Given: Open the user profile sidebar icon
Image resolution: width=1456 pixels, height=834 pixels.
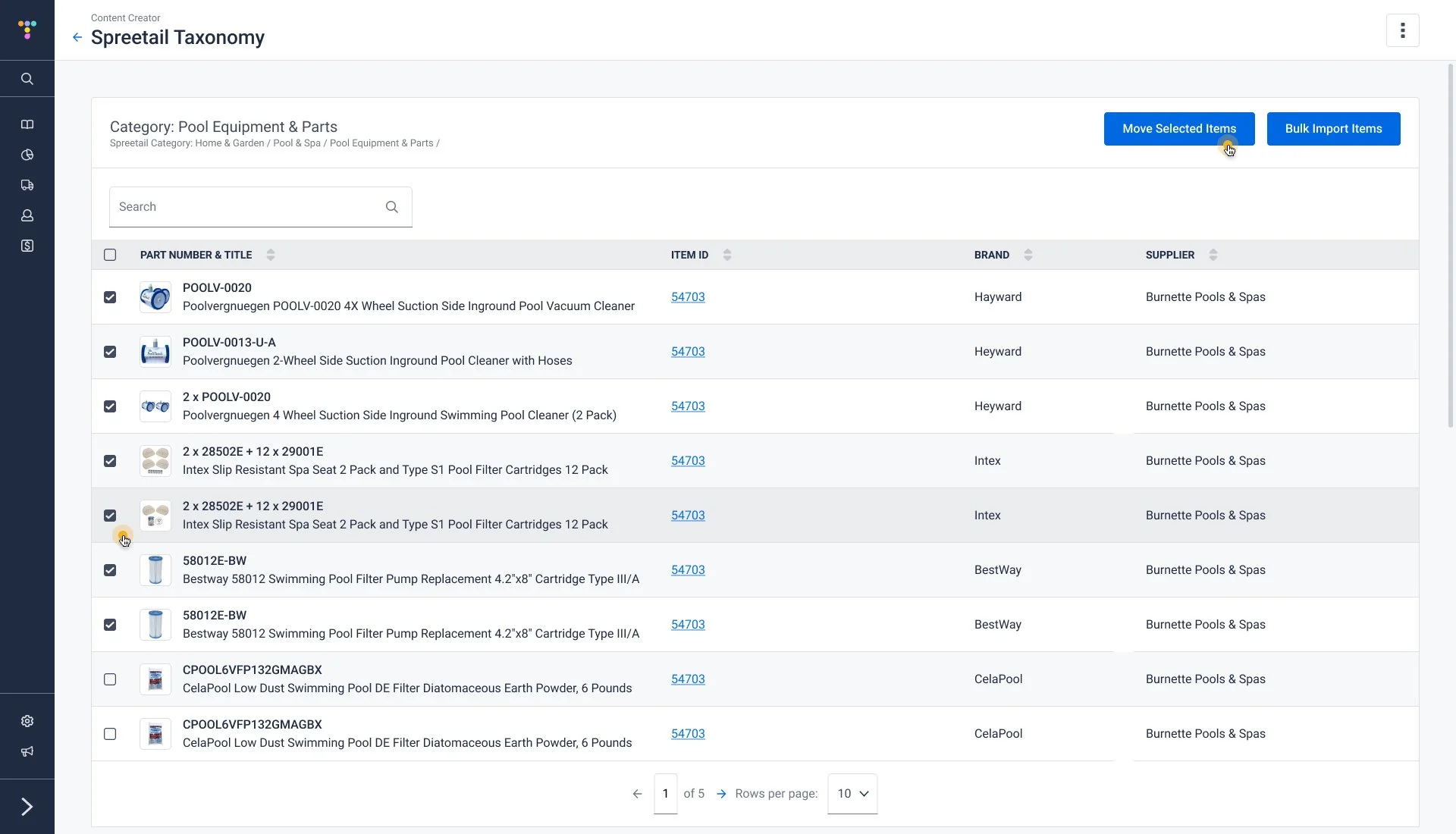Looking at the screenshot, I should 27,215.
